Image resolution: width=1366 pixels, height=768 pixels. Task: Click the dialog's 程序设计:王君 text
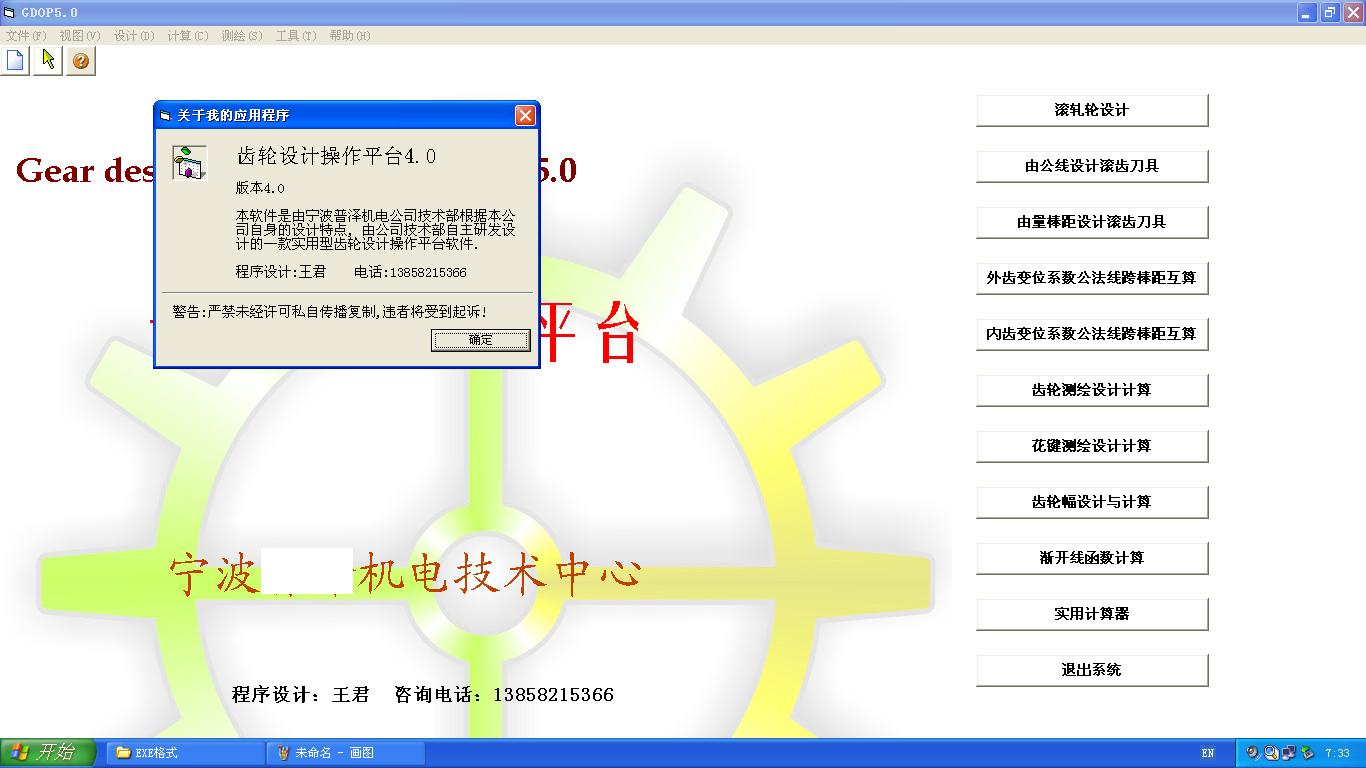pos(281,272)
